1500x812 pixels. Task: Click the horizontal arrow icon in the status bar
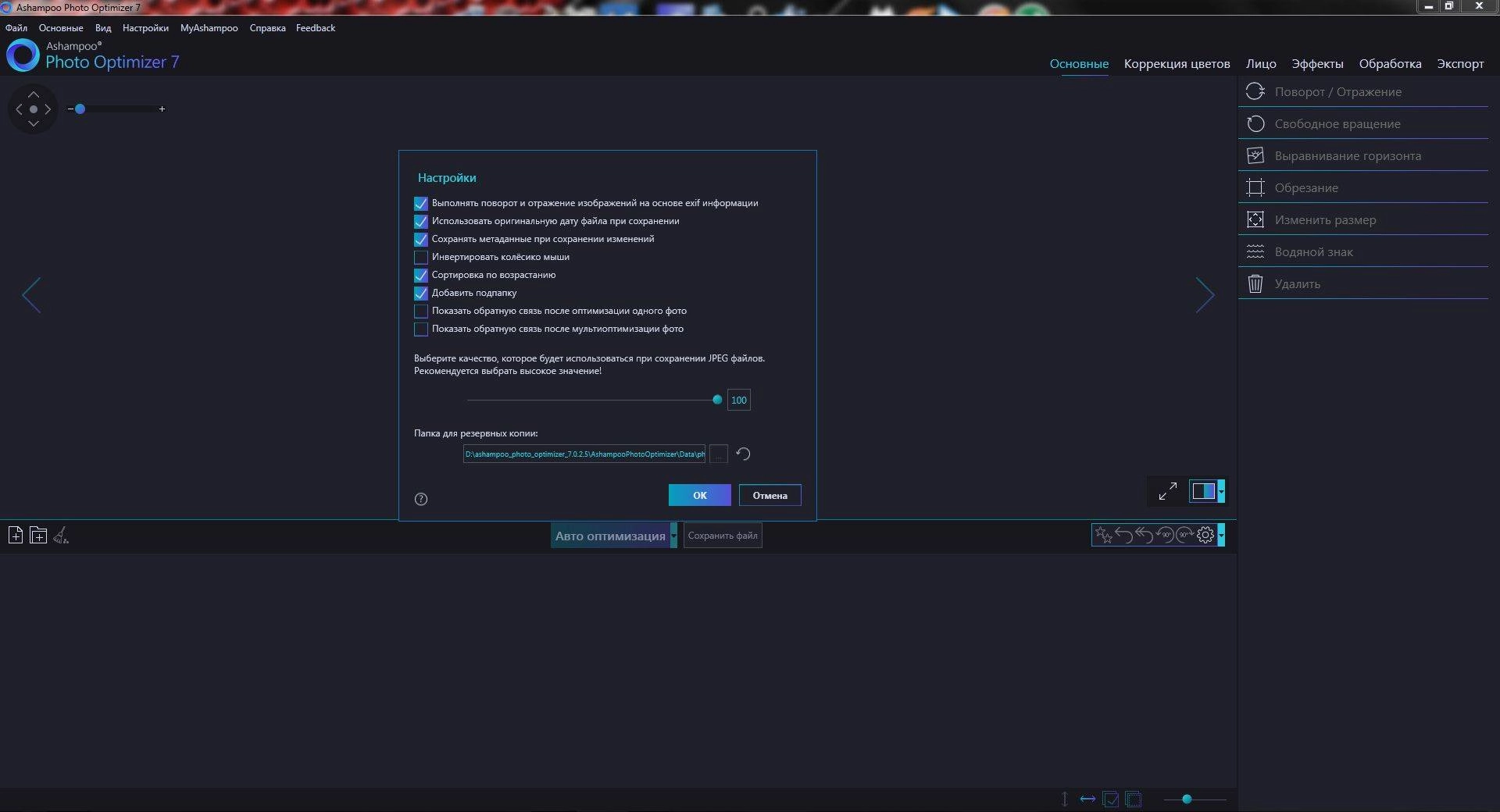coord(1087,799)
